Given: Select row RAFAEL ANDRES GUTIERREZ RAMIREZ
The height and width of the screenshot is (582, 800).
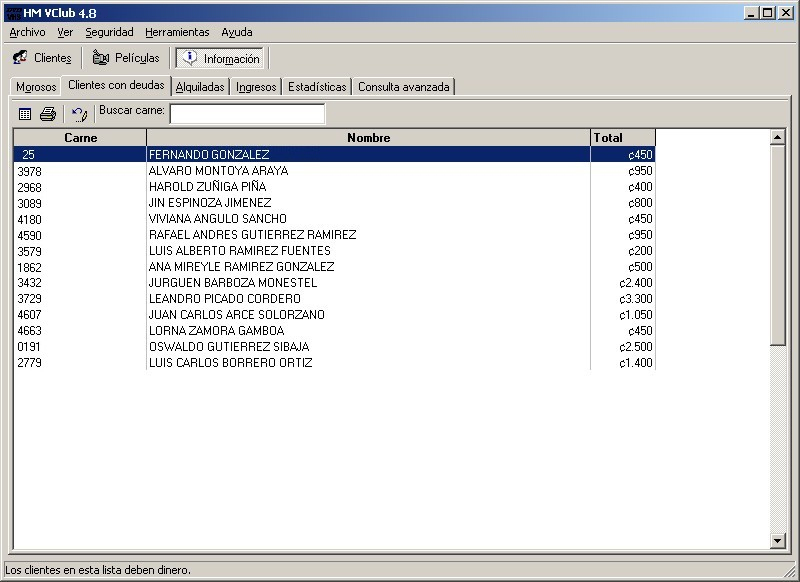Looking at the screenshot, I should tap(334, 235).
